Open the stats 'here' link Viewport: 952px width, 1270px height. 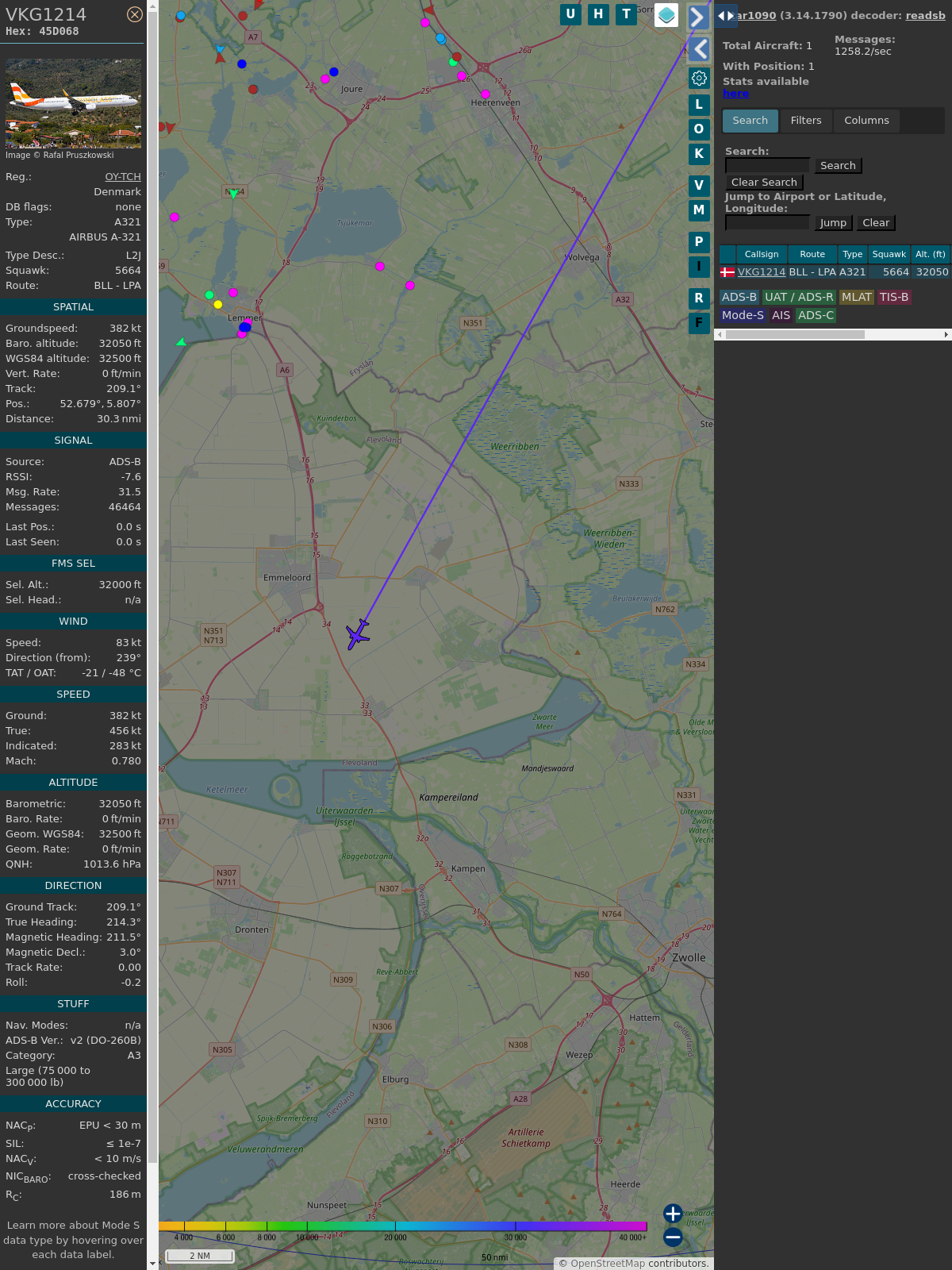pyautogui.click(x=735, y=94)
